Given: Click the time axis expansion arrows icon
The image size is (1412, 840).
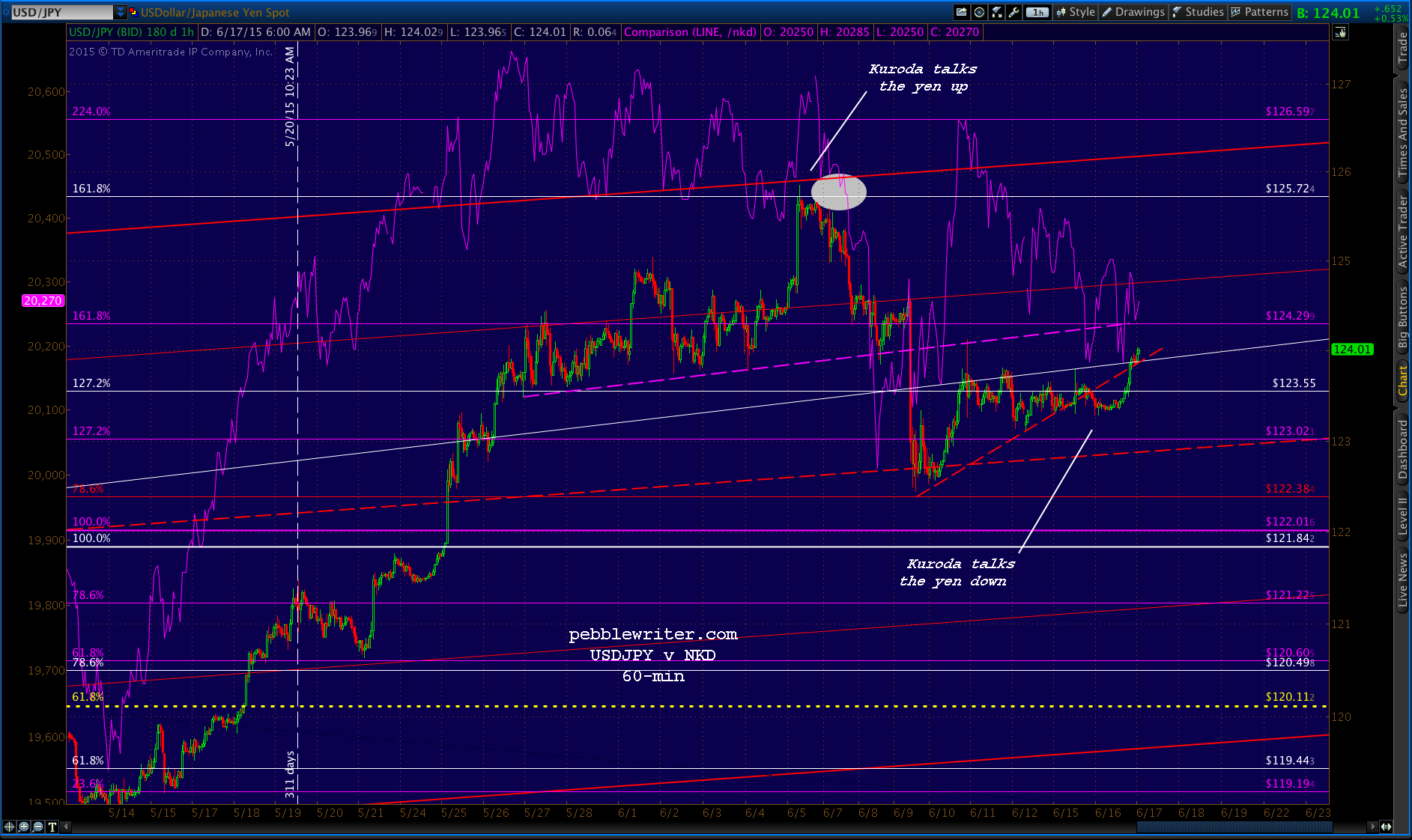Looking at the screenshot, I should point(1387,827).
